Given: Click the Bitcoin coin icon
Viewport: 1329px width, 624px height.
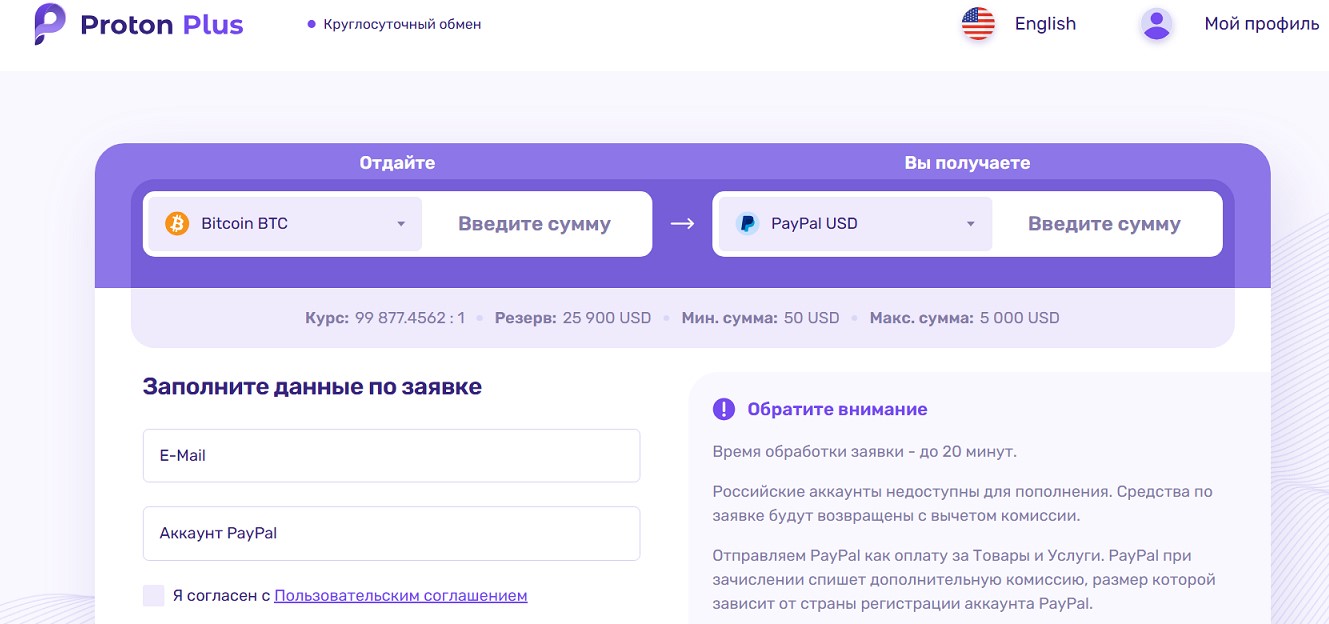Looking at the screenshot, I should pos(177,223).
